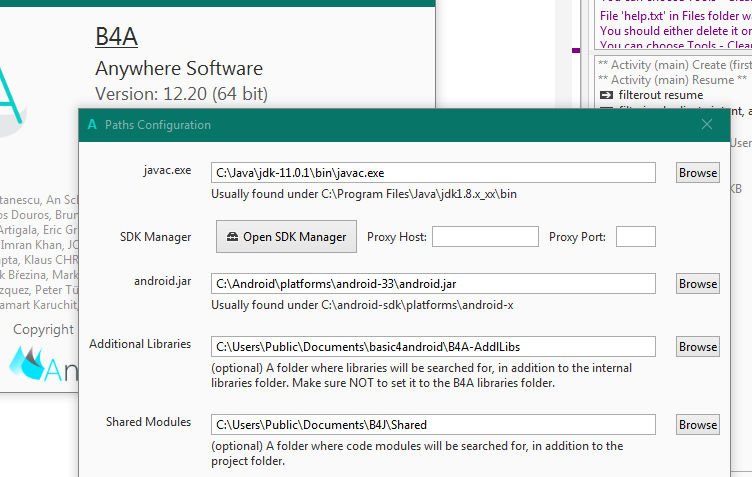The width and height of the screenshot is (752, 477).
Task: Click the Paths Configuration title text
Action: (x=158, y=125)
